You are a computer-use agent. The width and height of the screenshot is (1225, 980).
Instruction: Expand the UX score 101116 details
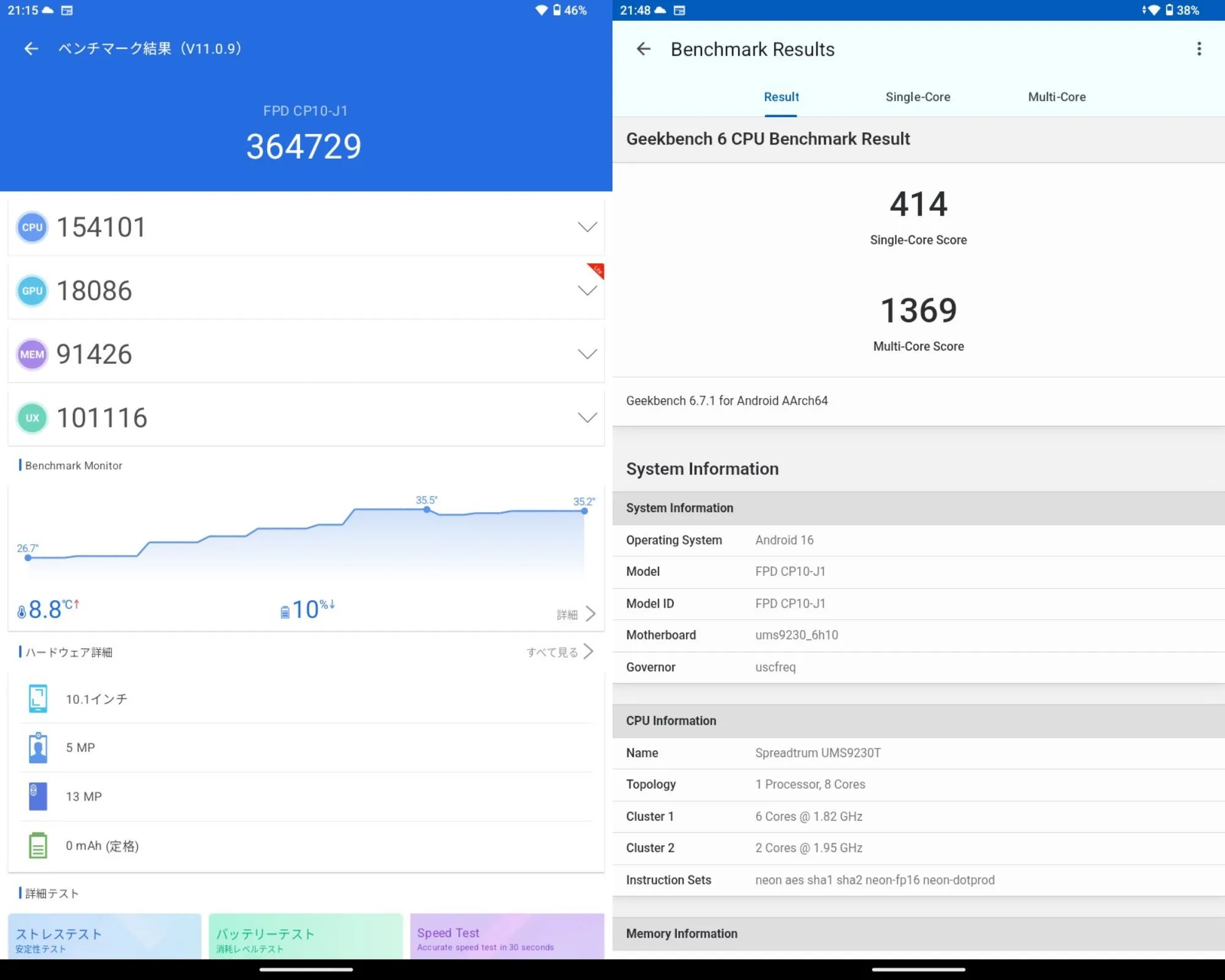click(x=587, y=418)
